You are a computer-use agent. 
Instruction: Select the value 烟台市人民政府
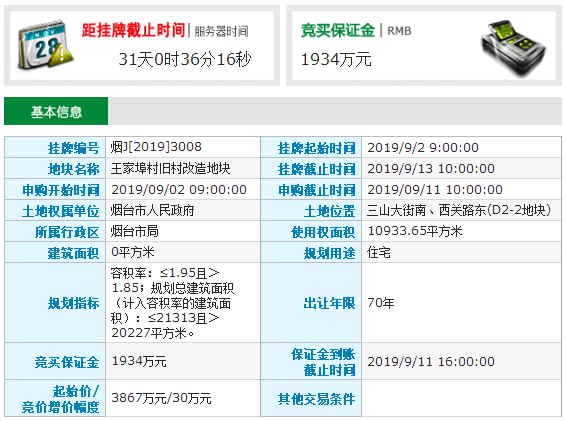click(152, 210)
